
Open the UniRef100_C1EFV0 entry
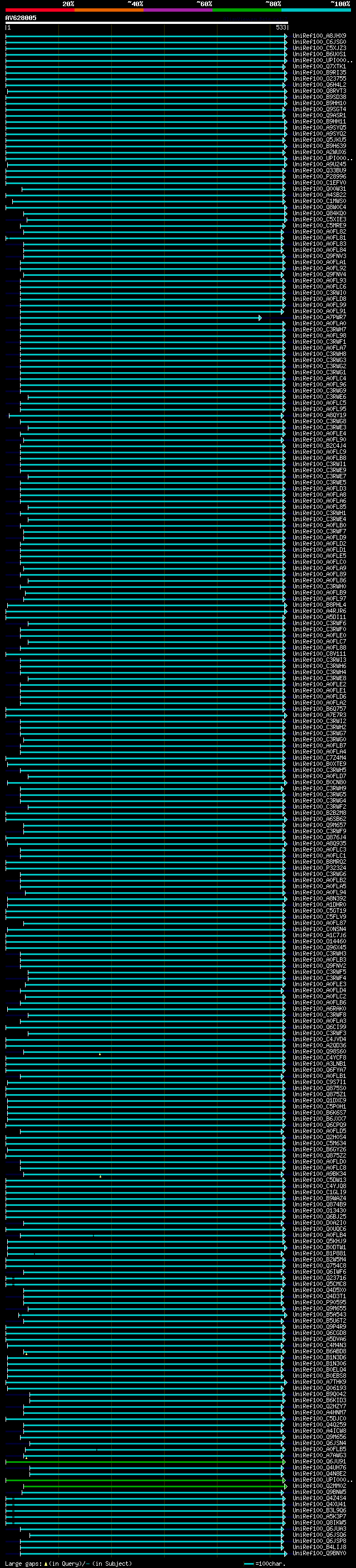319,182
